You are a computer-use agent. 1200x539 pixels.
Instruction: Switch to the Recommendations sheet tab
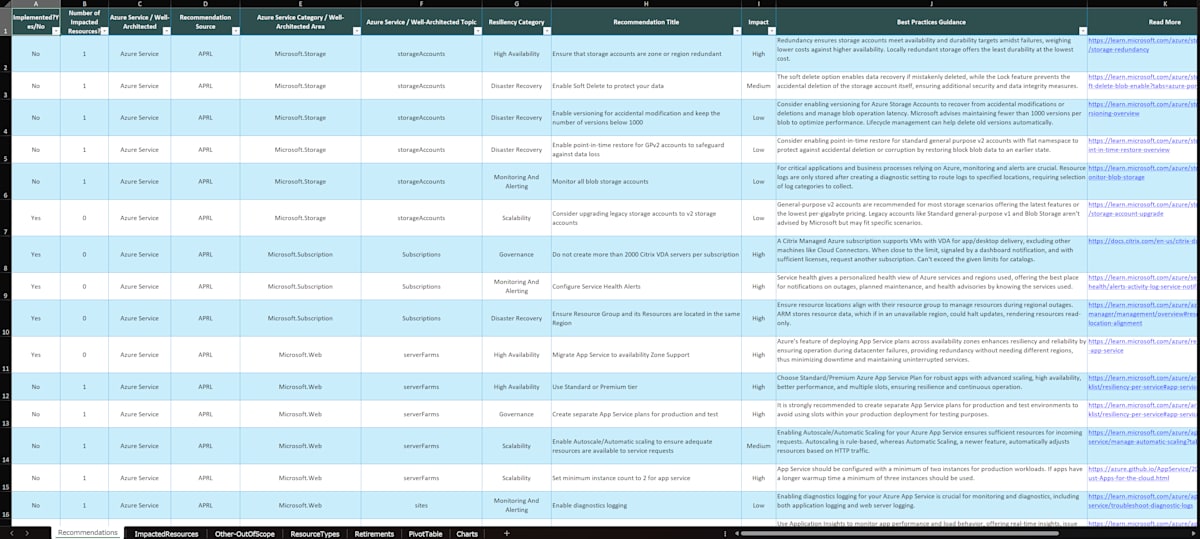coord(87,533)
